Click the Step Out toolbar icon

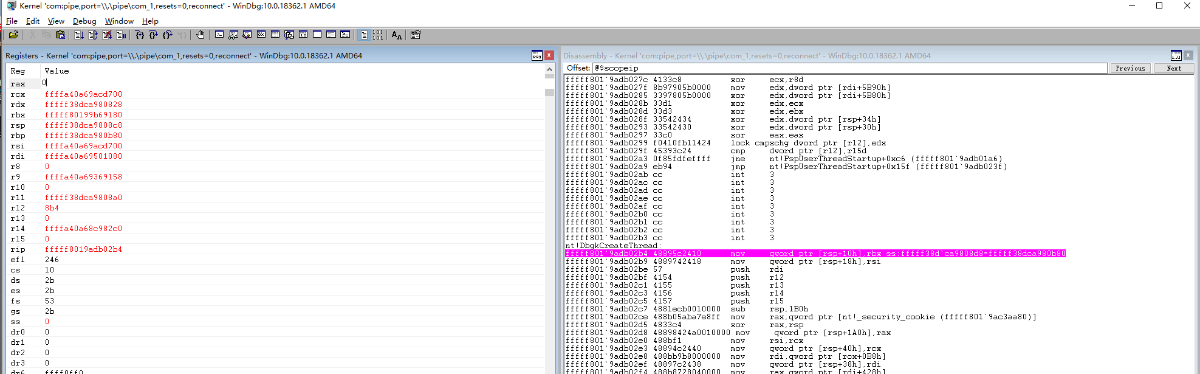168,34
